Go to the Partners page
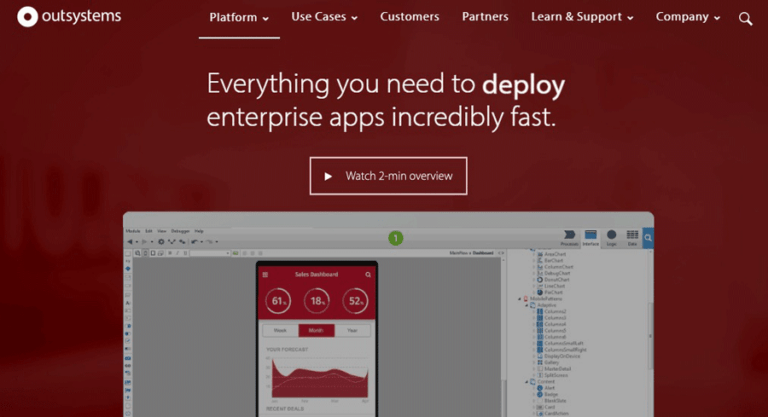 [485, 17]
